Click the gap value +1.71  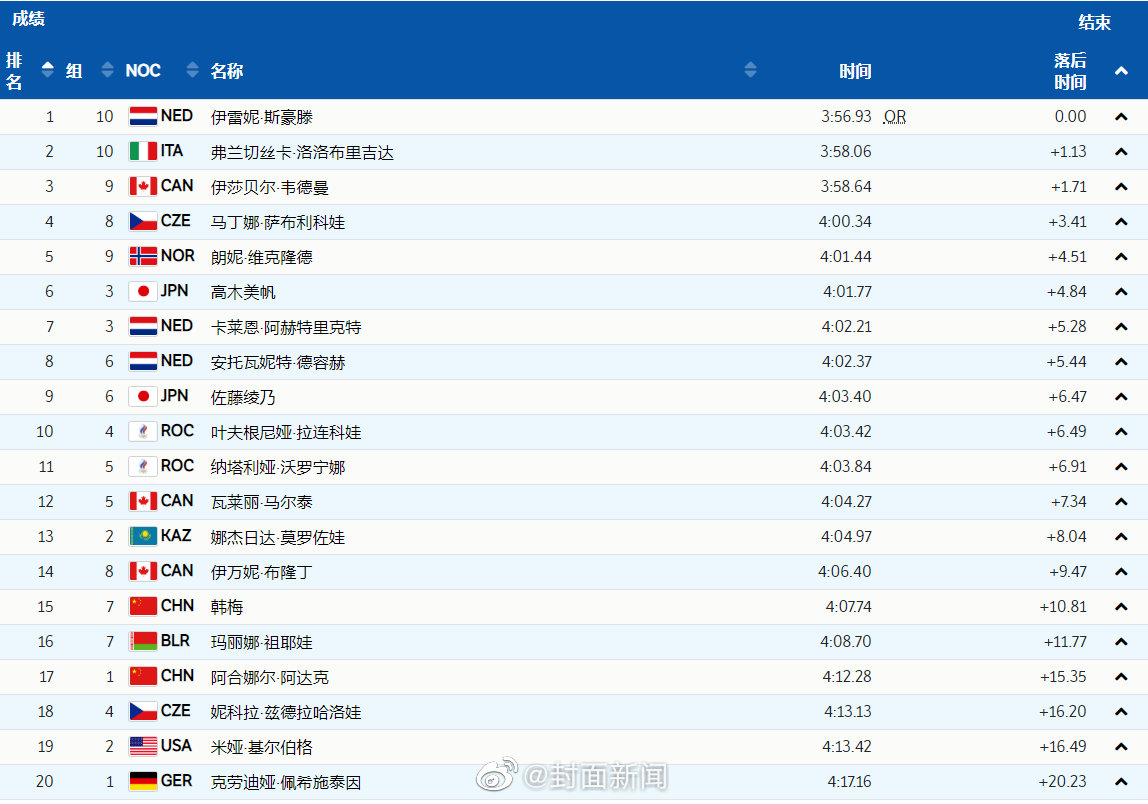coord(1069,187)
